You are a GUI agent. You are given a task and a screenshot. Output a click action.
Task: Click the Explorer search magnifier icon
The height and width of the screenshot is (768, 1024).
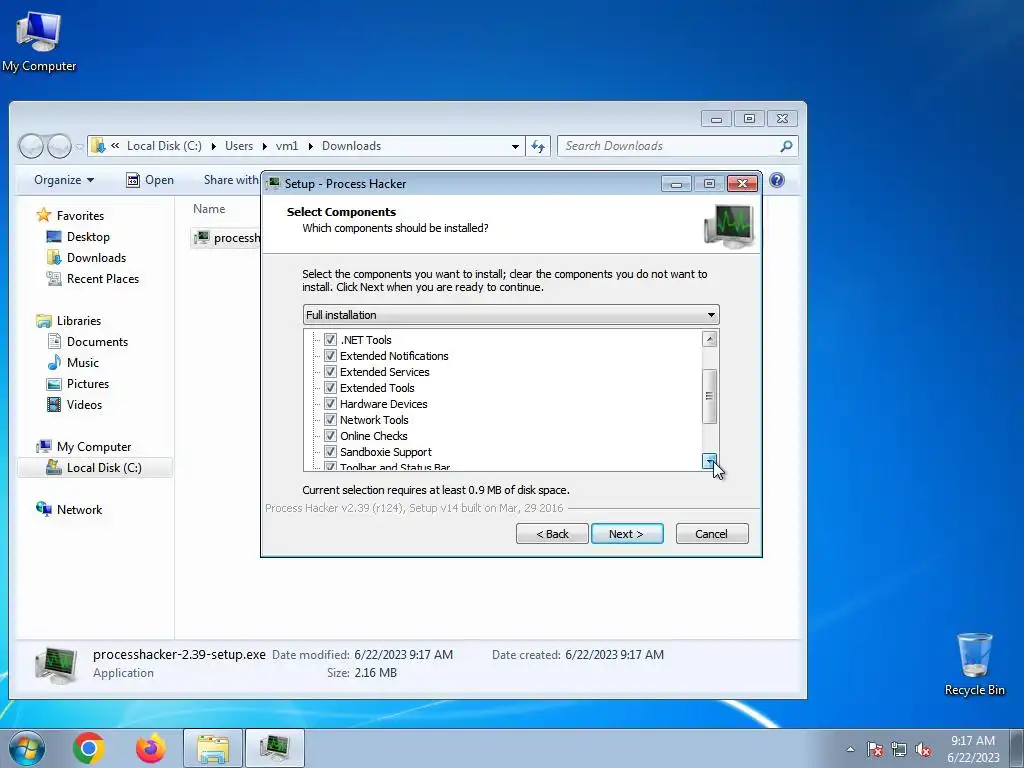point(786,146)
